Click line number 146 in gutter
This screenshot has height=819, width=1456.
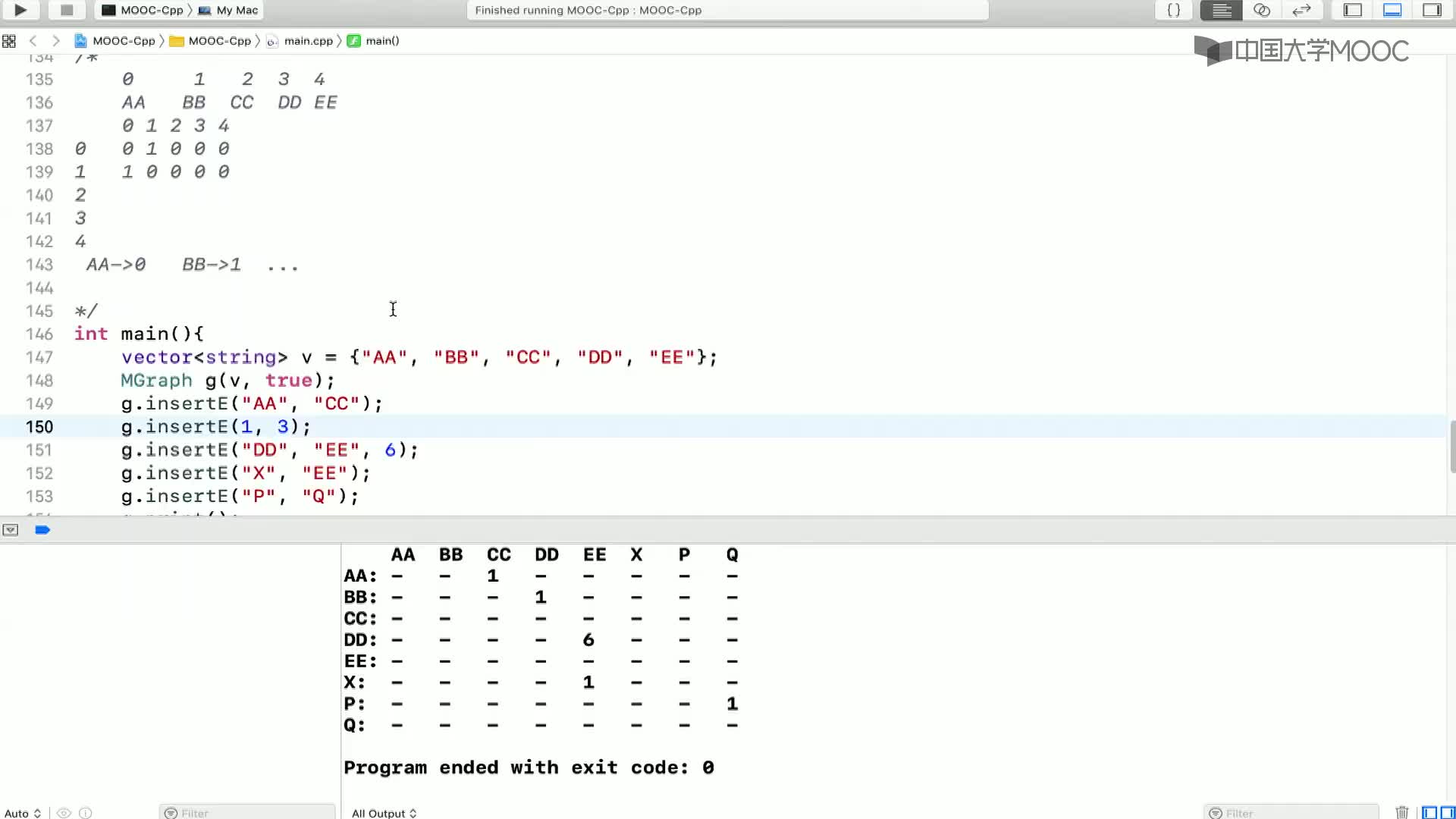tap(39, 334)
